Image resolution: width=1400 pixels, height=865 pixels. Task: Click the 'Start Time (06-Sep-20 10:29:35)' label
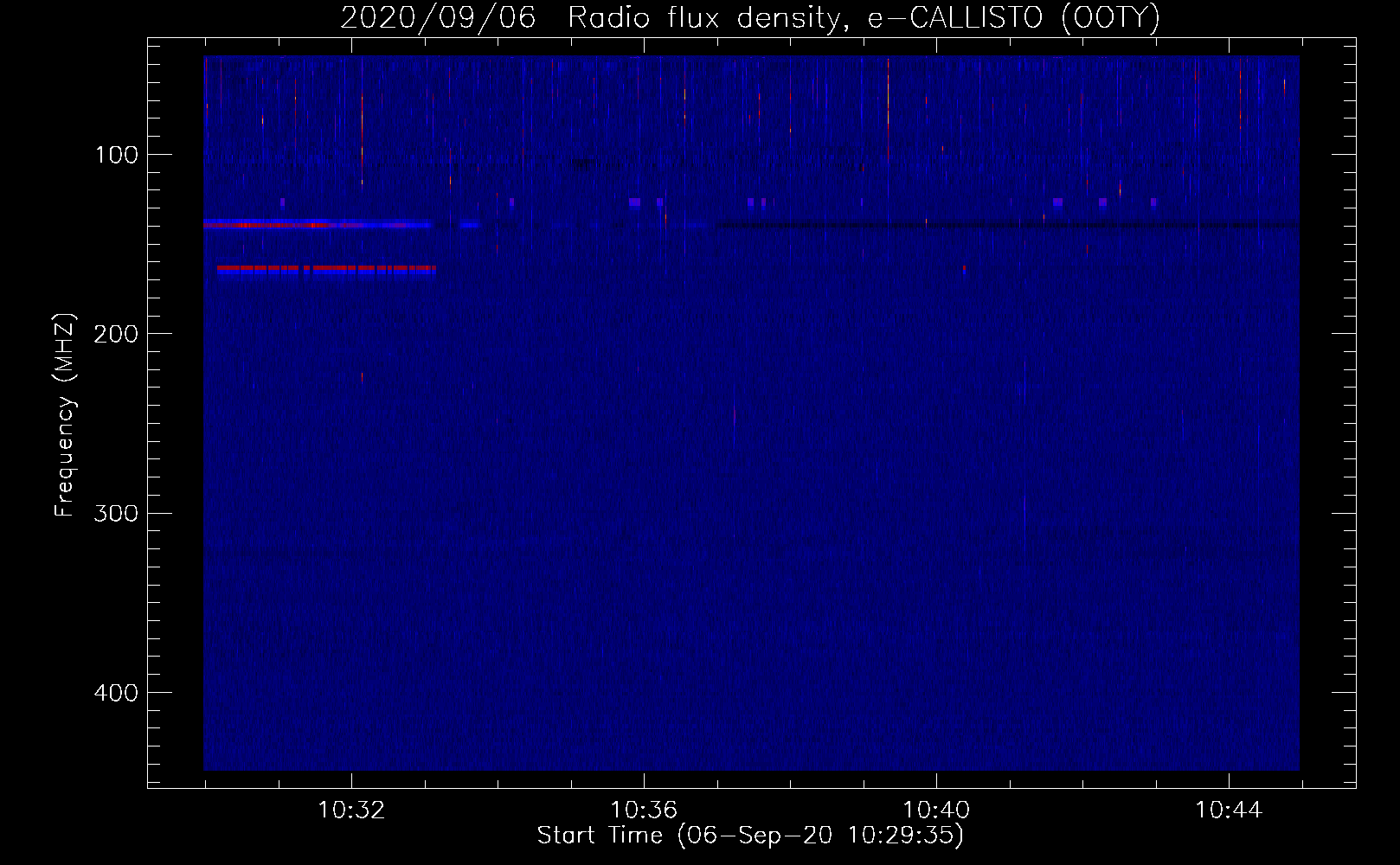[x=750, y=836]
